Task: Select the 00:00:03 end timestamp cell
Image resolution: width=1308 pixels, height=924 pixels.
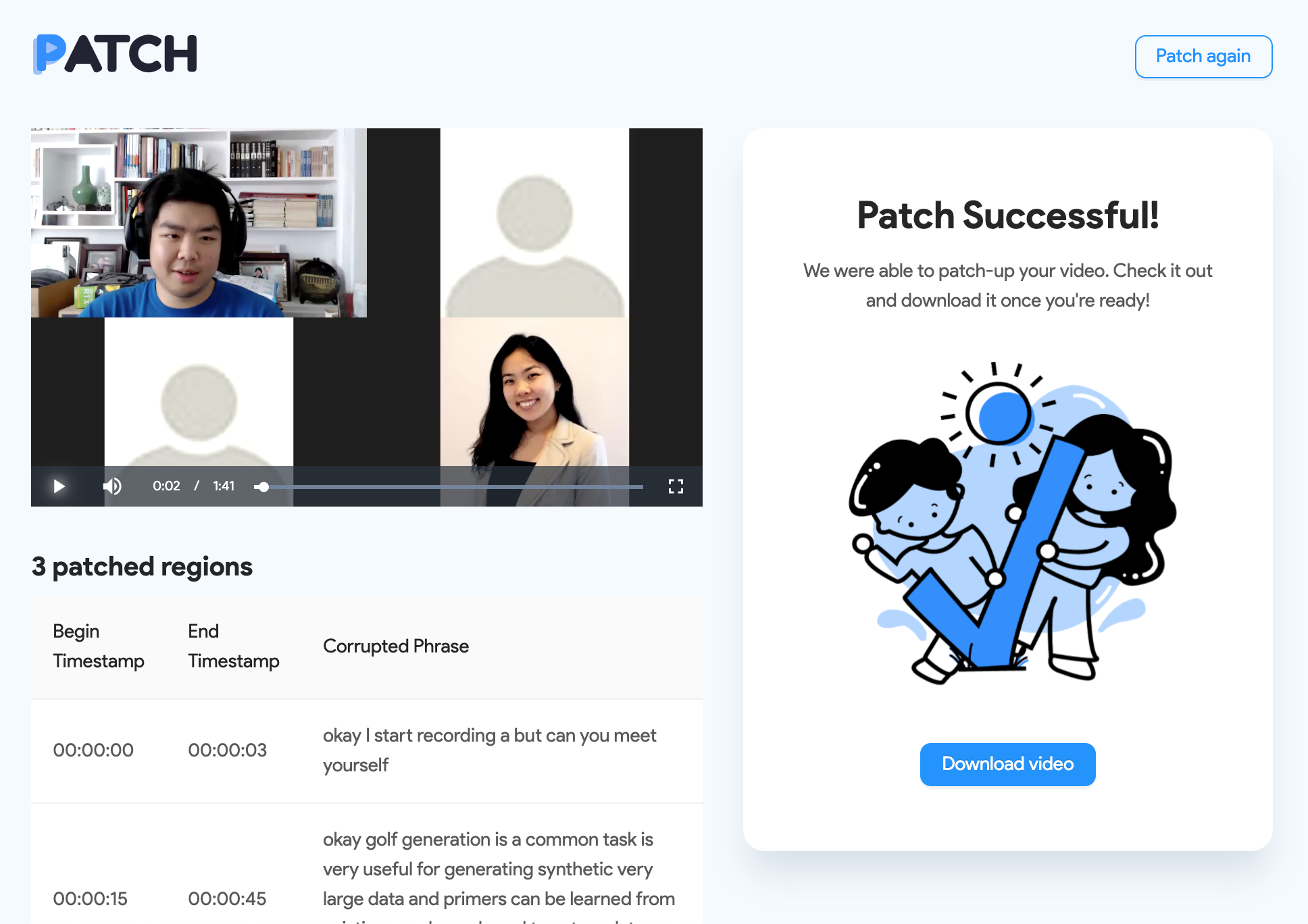Action: tap(227, 750)
